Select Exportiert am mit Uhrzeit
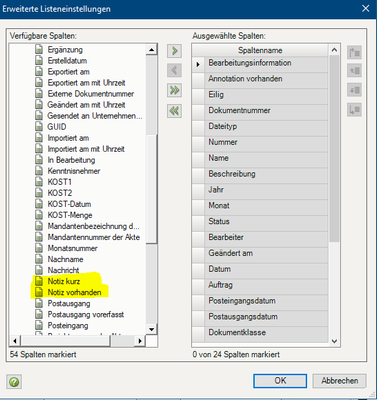The image size is (377, 400). (86, 83)
